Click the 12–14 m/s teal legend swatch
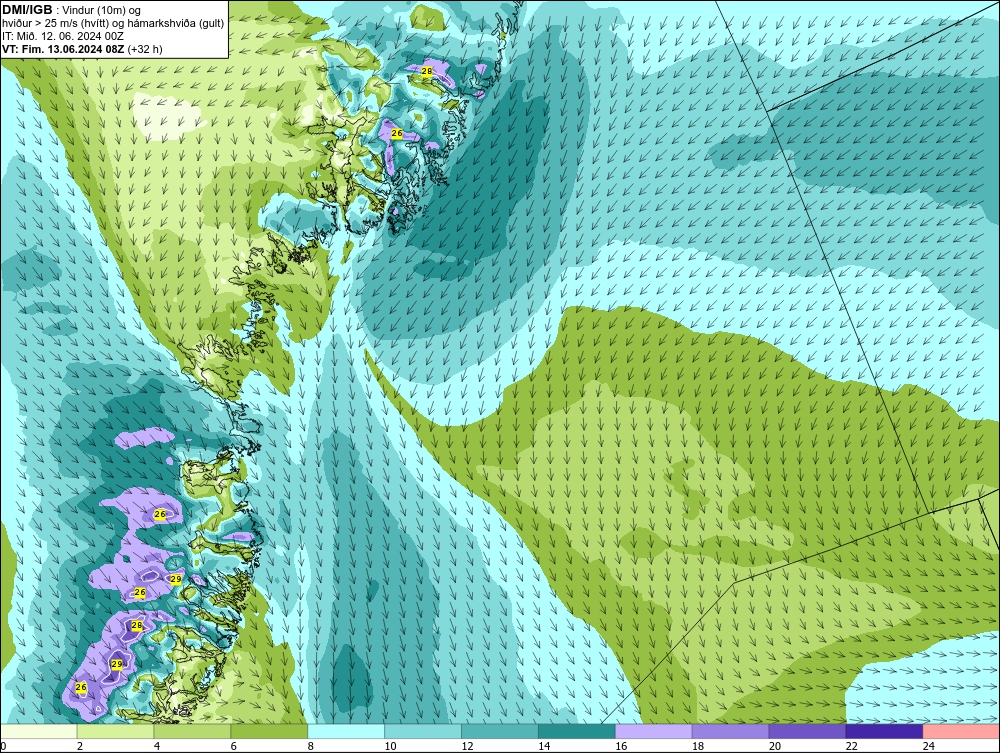 (x=500, y=731)
